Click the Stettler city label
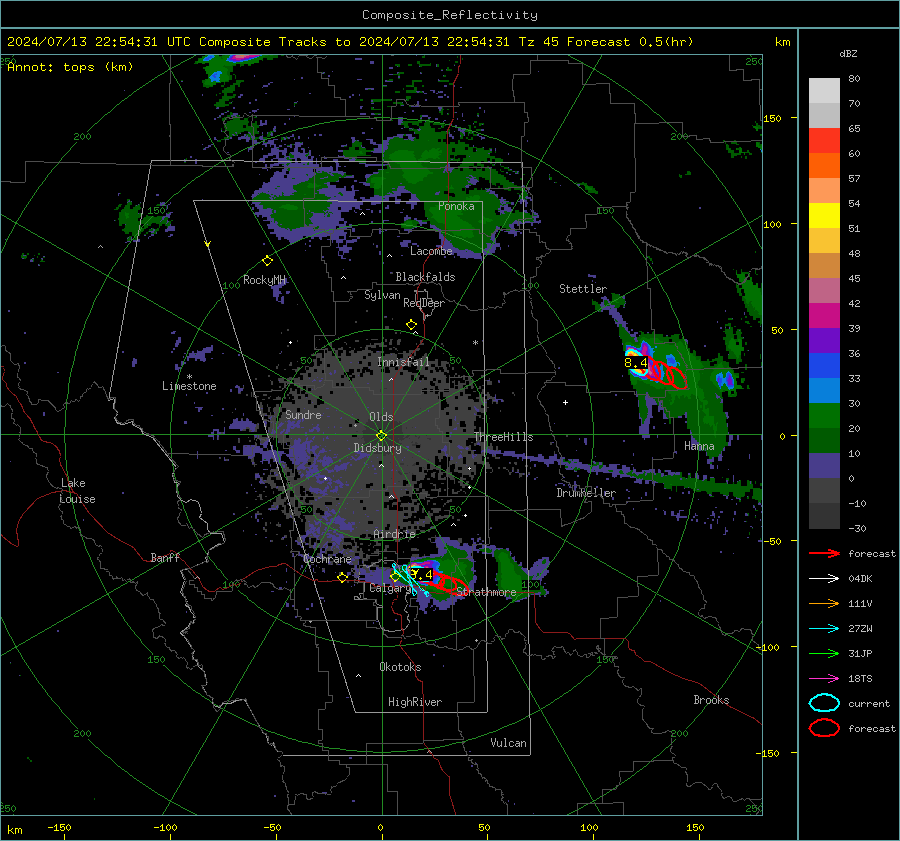Image resolution: width=900 pixels, height=841 pixels. 583,289
